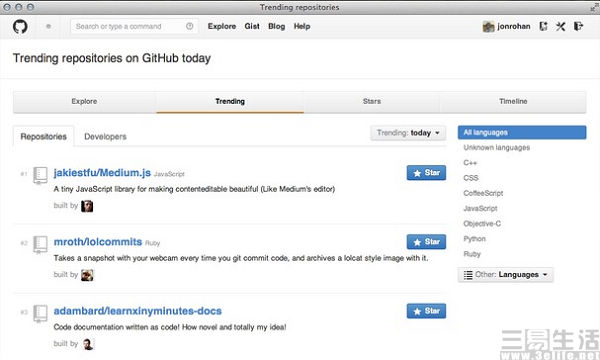Viewport: 600px width, 360px height.
Task: Filter trending by Ruby in sidebar
Action: (x=472, y=254)
